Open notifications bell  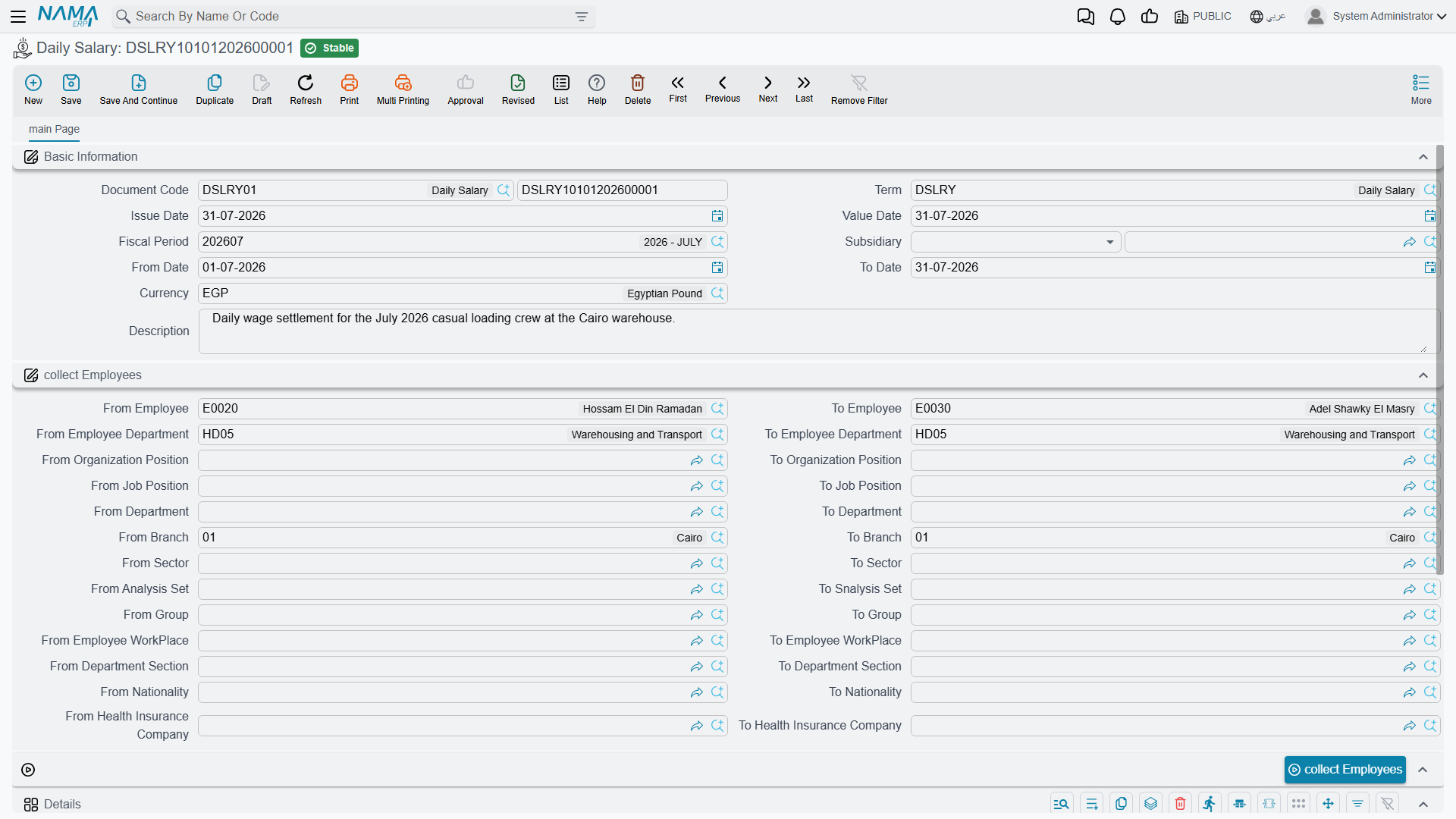(x=1117, y=16)
